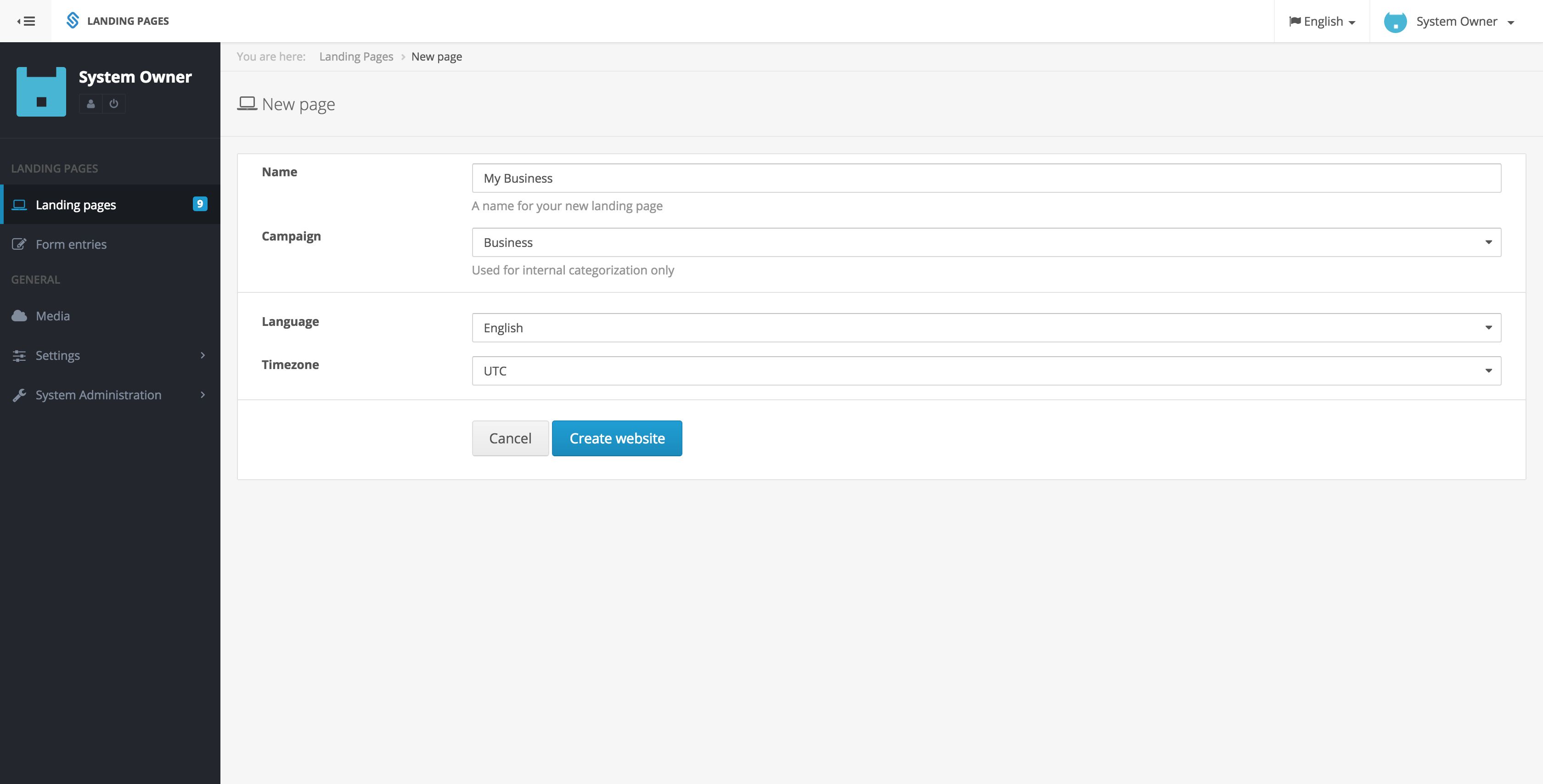The image size is (1543, 784).
Task: Open the Timezone dropdown showing UTC
Action: [986, 371]
